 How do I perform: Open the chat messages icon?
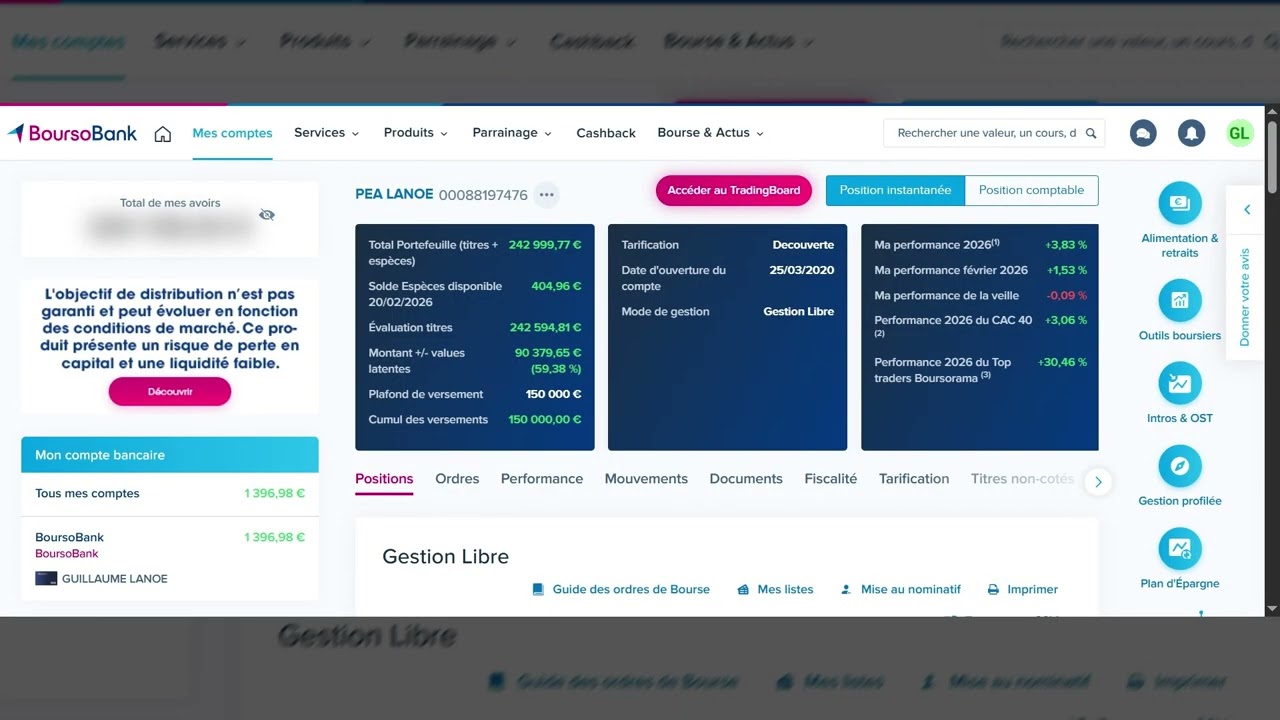[1143, 133]
